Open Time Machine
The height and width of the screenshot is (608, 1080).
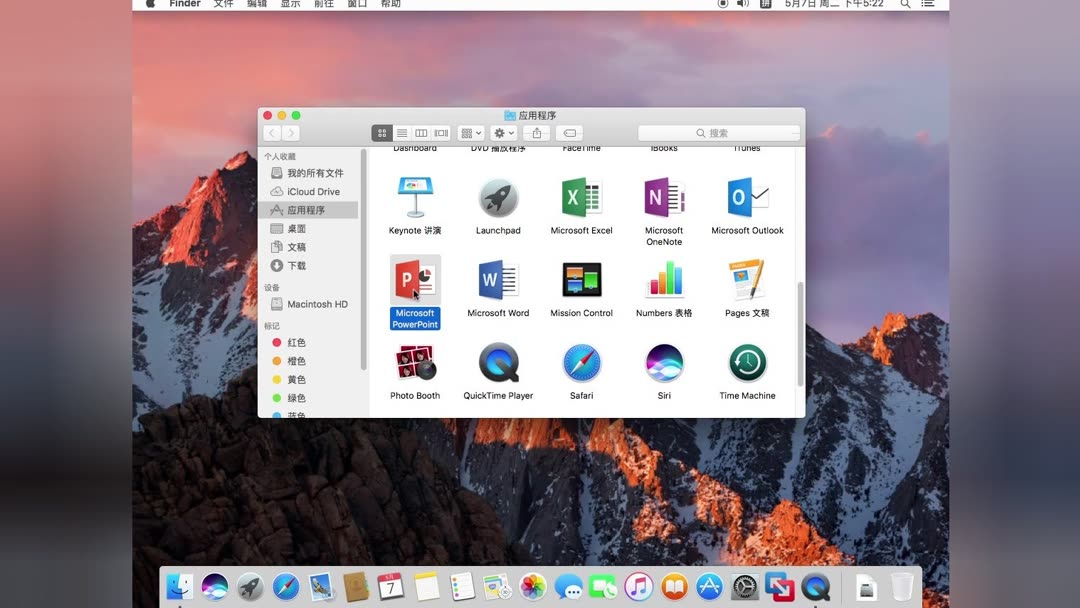(747, 362)
